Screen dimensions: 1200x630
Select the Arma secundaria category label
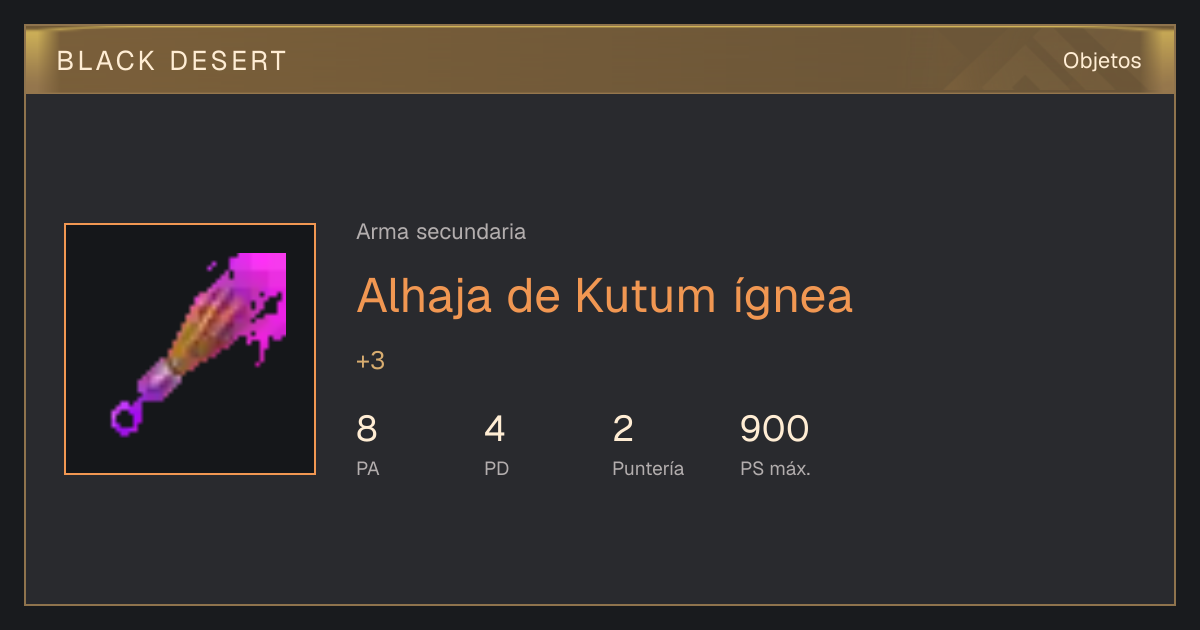coord(441,232)
